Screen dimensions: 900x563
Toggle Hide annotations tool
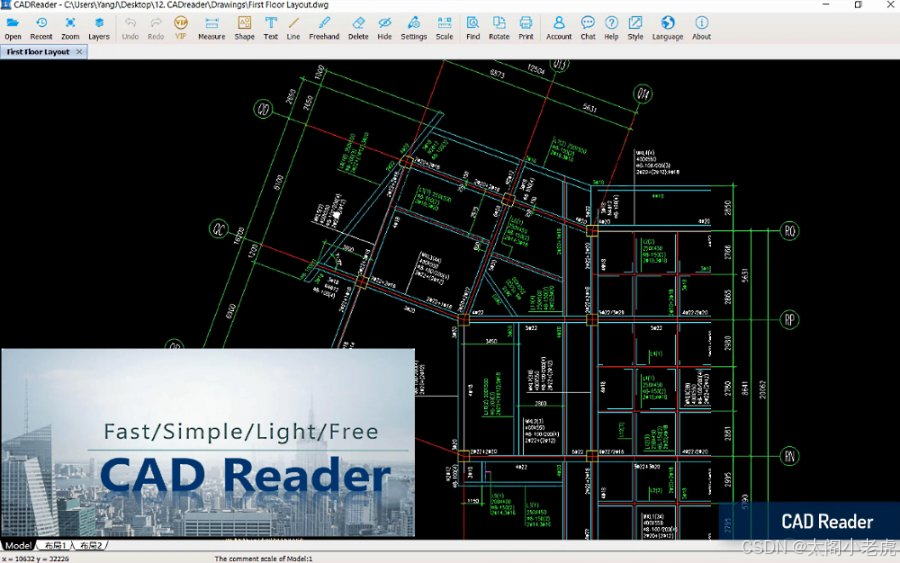pyautogui.click(x=385, y=28)
